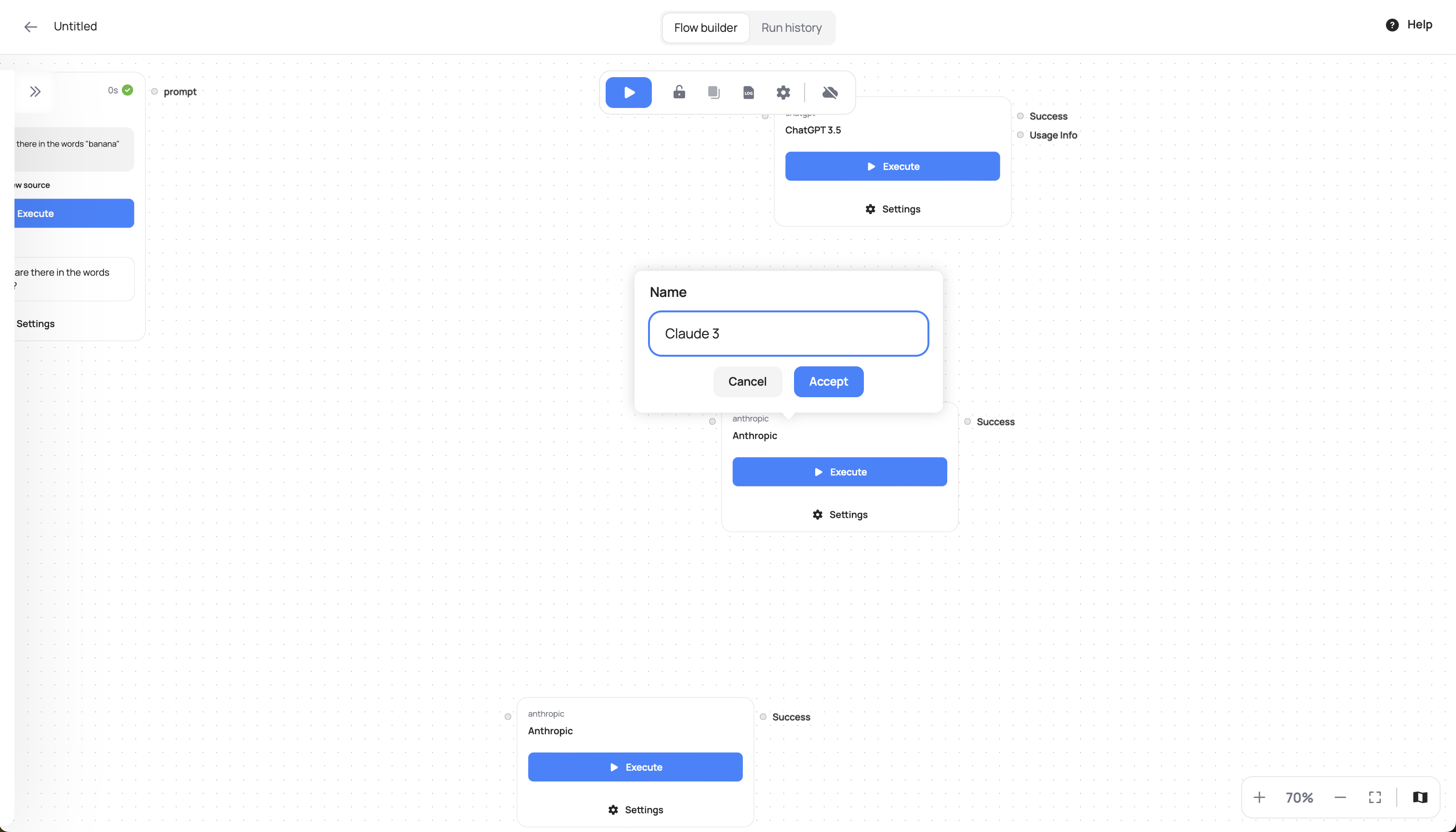Open Settings of the ChatGPT 3.5 node

[892, 209]
